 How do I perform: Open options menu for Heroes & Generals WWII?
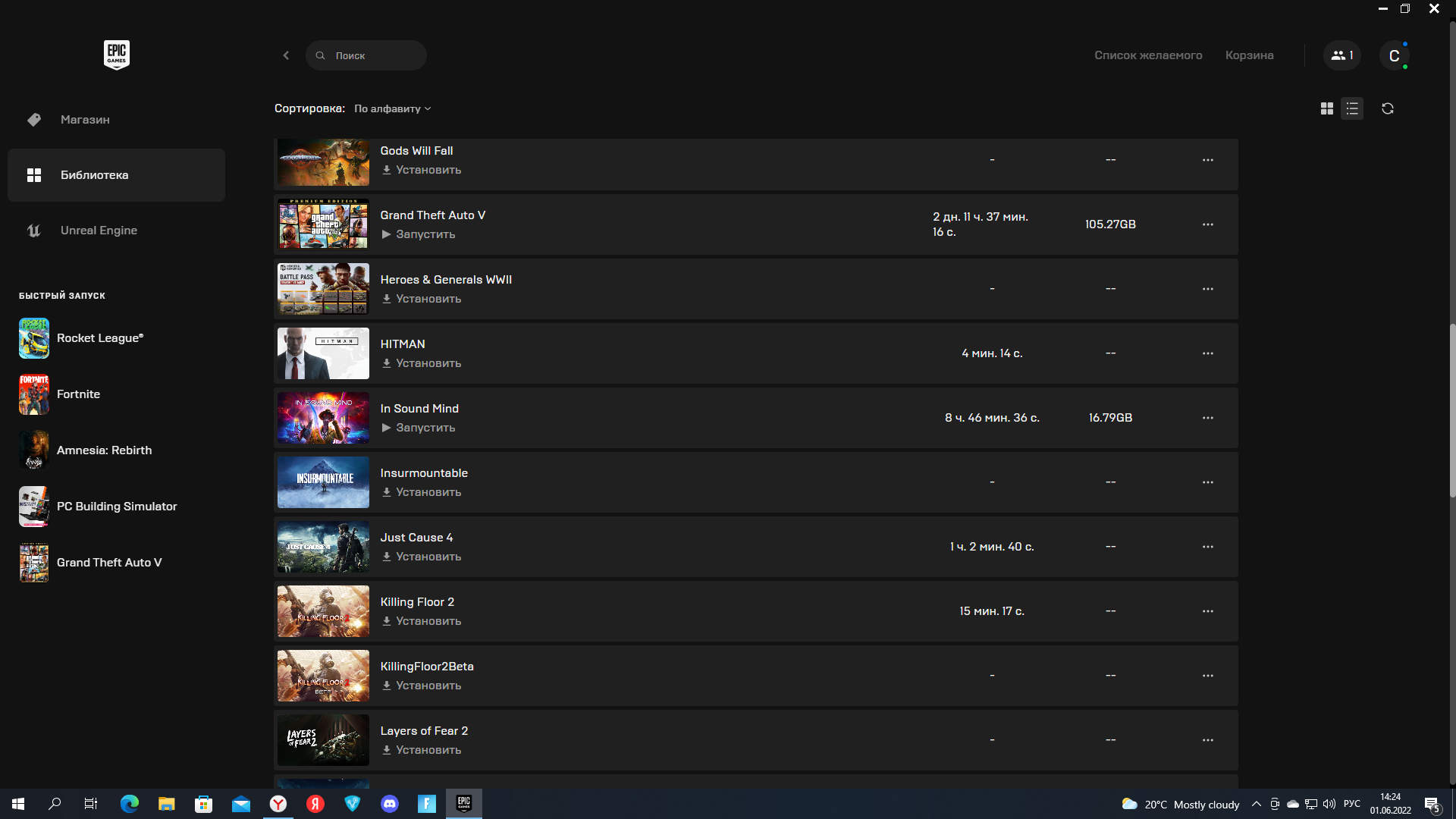[x=1207, y=289]
